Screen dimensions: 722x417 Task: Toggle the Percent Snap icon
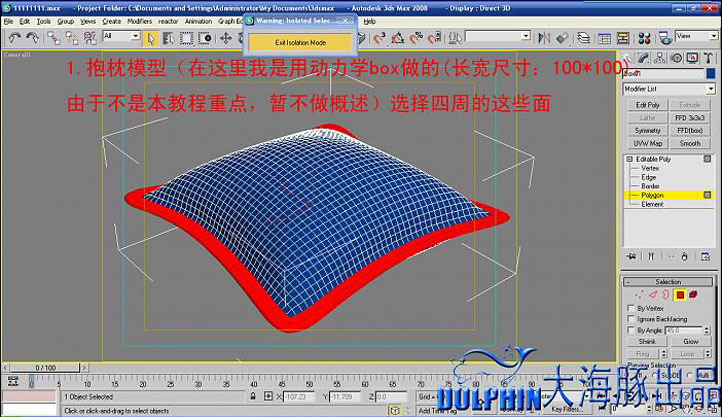(416, 38)
